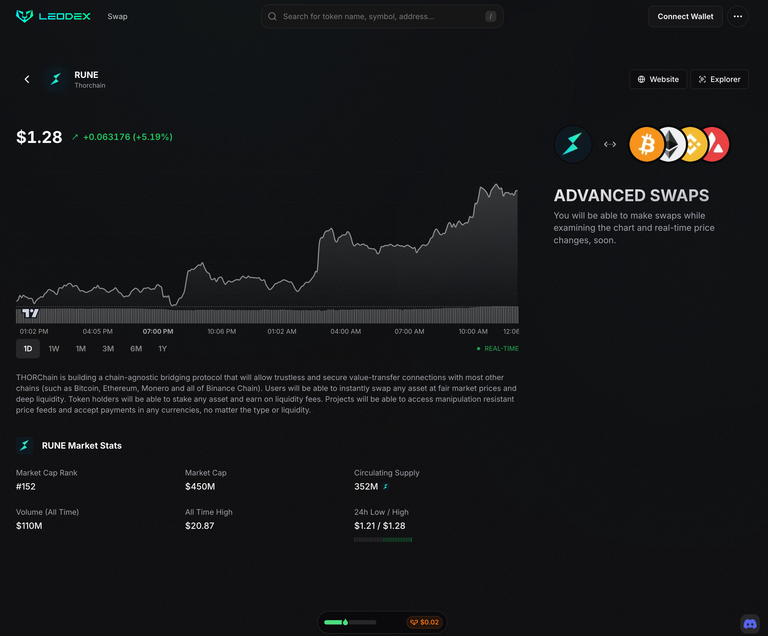Click the search magnifier icon
Image resolution: width=768 pixels, height=636 pixels.
tap(272, 16)
